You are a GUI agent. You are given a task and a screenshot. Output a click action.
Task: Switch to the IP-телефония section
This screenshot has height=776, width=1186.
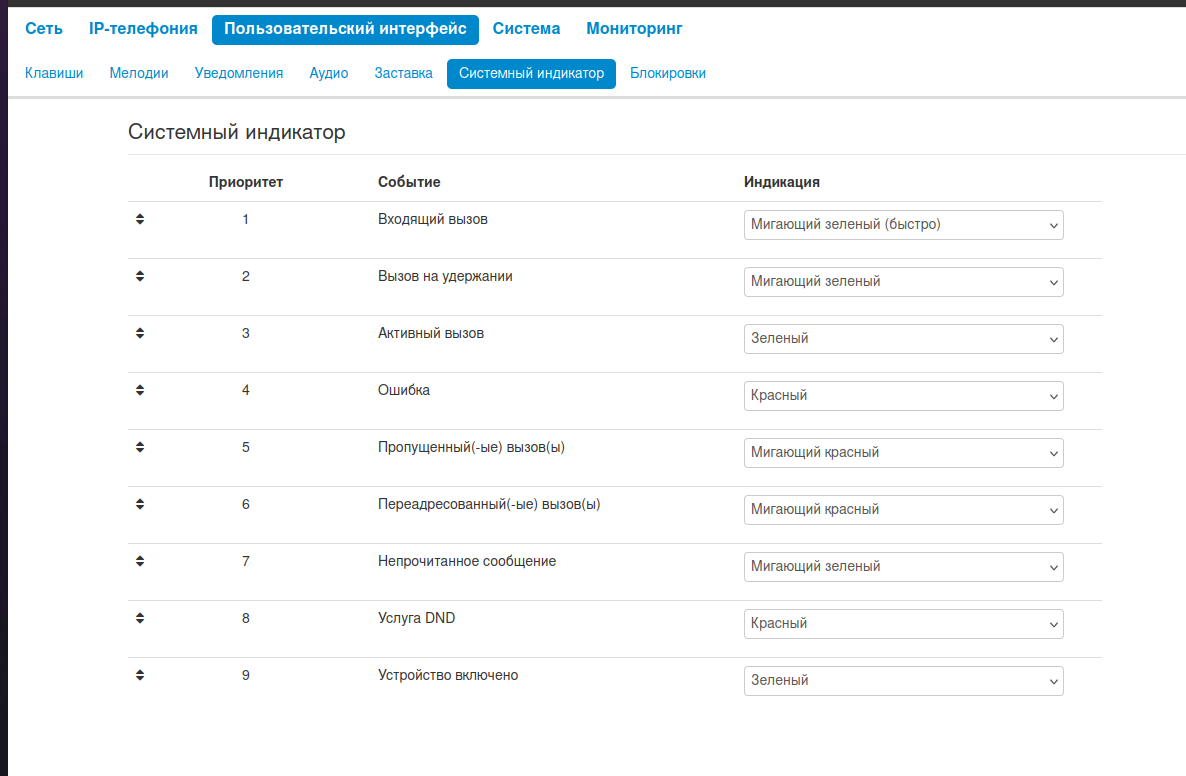(x=143, y=29)
